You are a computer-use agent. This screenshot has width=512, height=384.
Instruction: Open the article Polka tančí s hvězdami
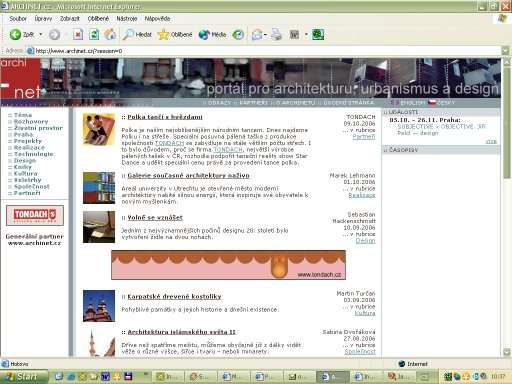click(165, 117)
